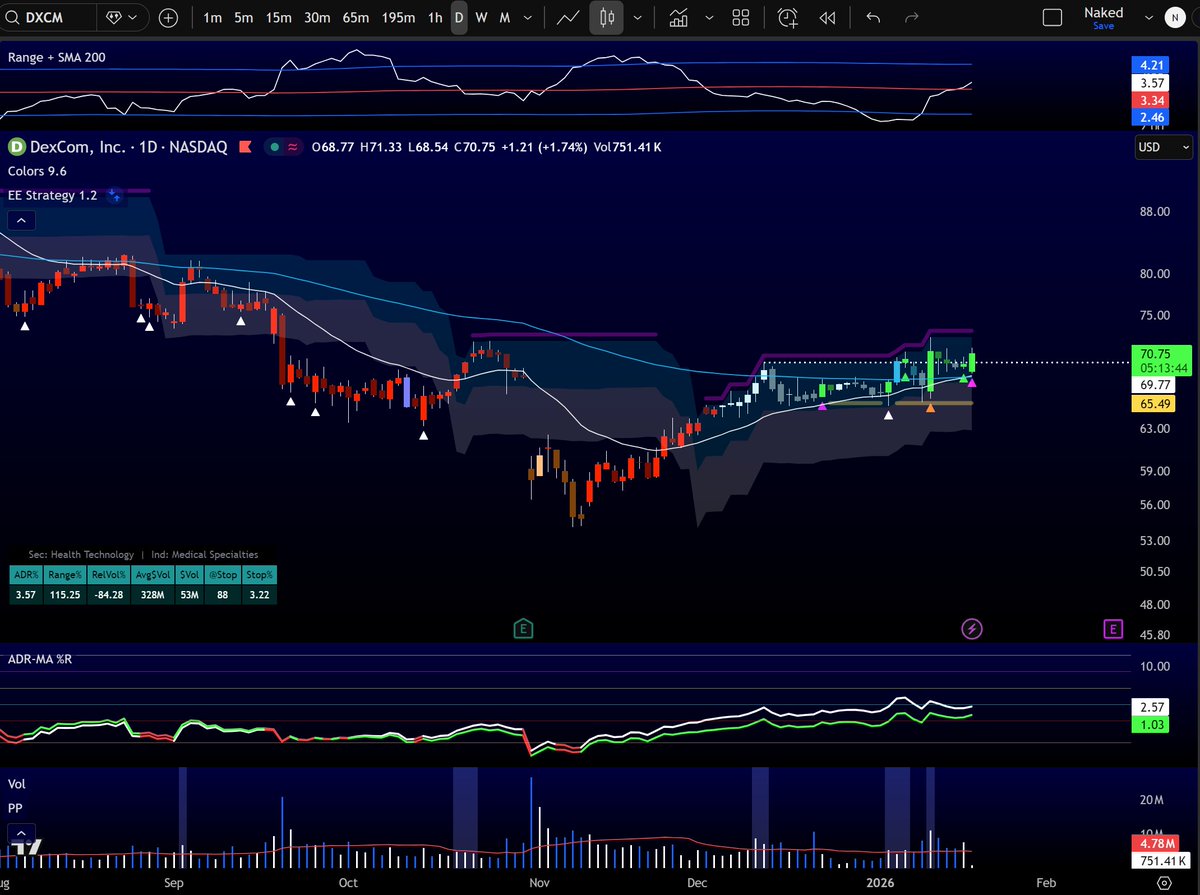The image size is (1200, 895).
Task: Collapse the indicator legend with chevron
Action: [21, 221]
